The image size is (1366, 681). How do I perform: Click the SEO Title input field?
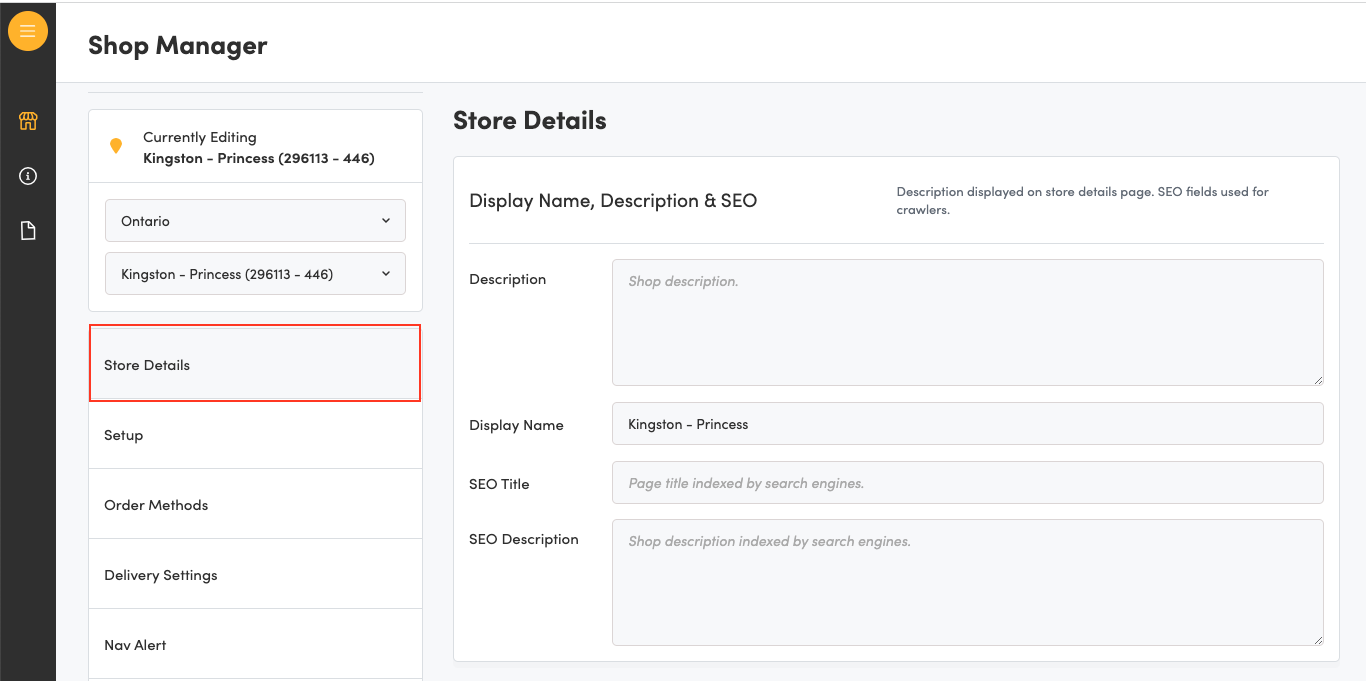click(x=967, y=483)
